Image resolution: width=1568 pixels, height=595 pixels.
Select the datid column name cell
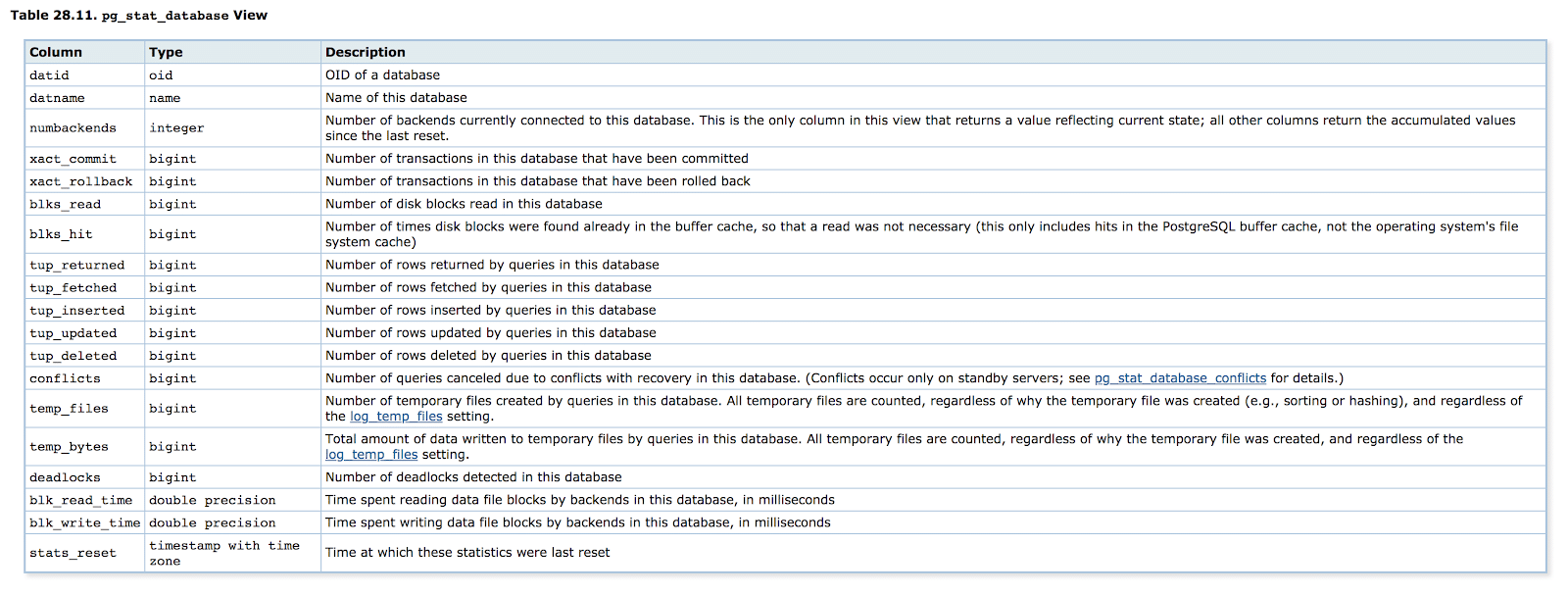[49, 75]
